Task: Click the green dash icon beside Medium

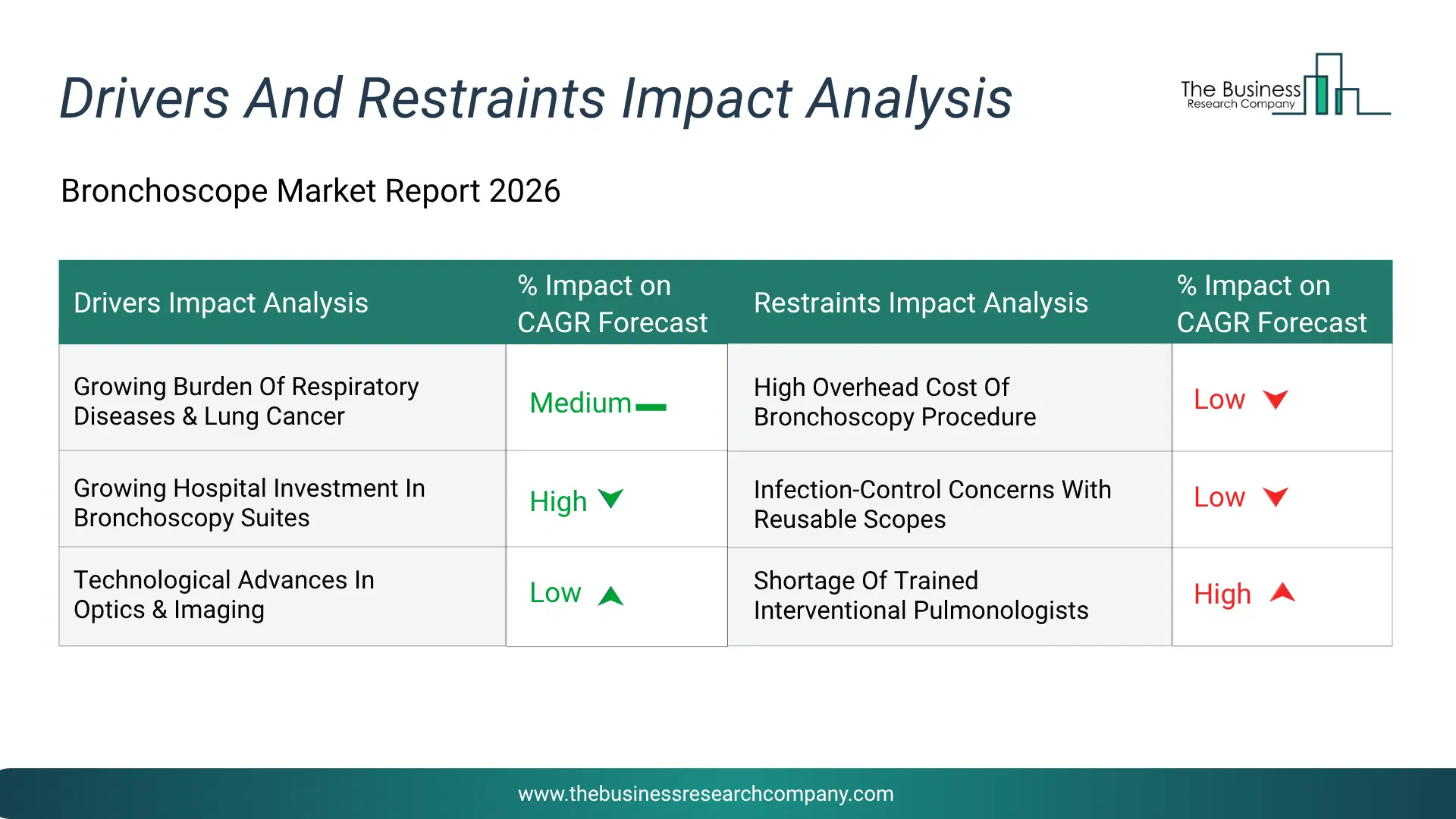Action: point(651,407)
